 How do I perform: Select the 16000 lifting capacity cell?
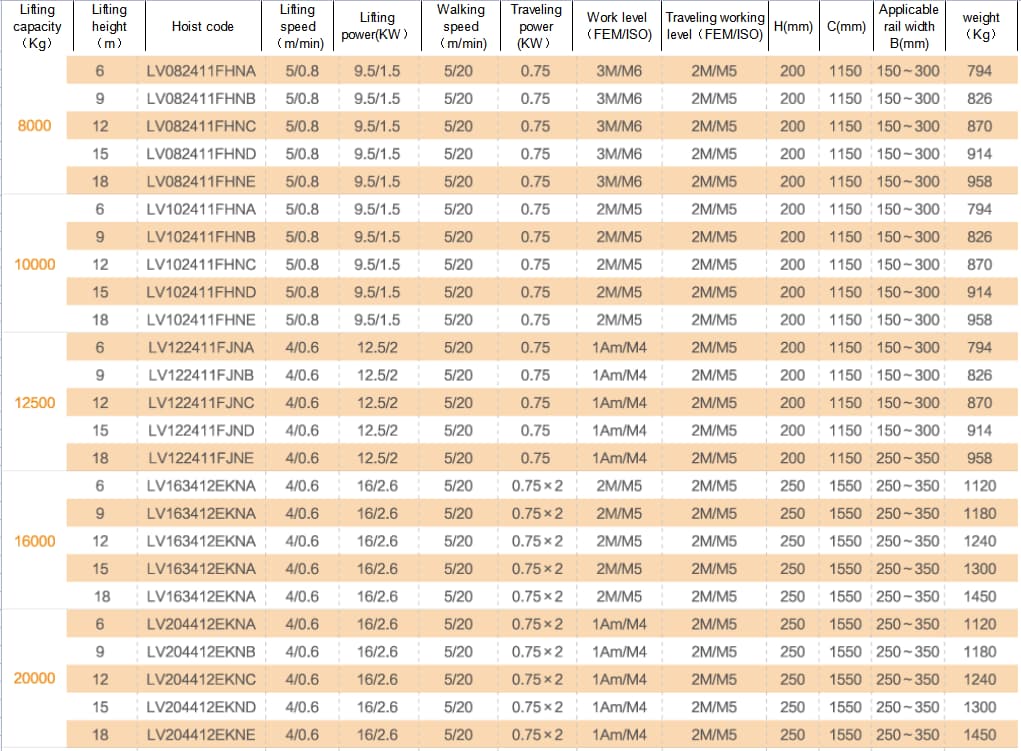click(x=35, y=541)
